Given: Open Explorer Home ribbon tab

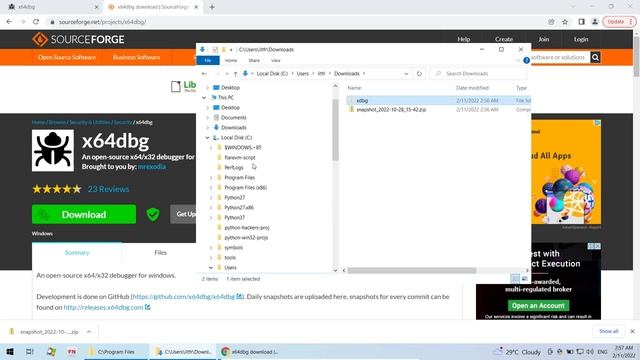Looking at the screenshot, I should [231, 60].
